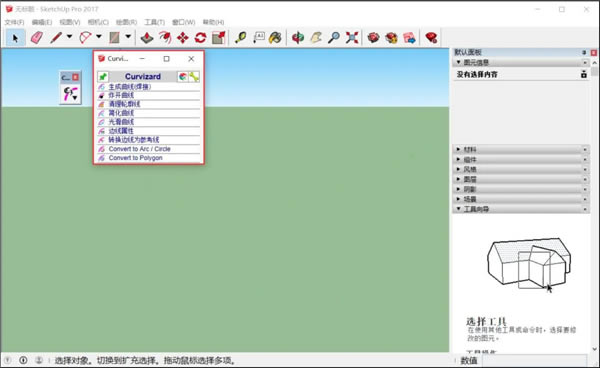Click the 数值 measurements input box
Image resolution: width=600 pixels, height=368 pixels.
534,360
